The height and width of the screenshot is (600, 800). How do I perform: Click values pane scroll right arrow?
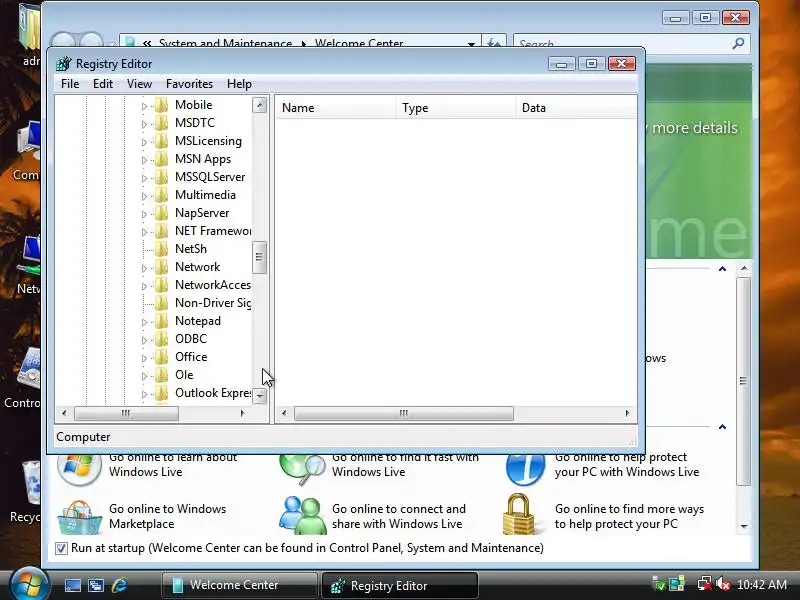tap(628, 413)
